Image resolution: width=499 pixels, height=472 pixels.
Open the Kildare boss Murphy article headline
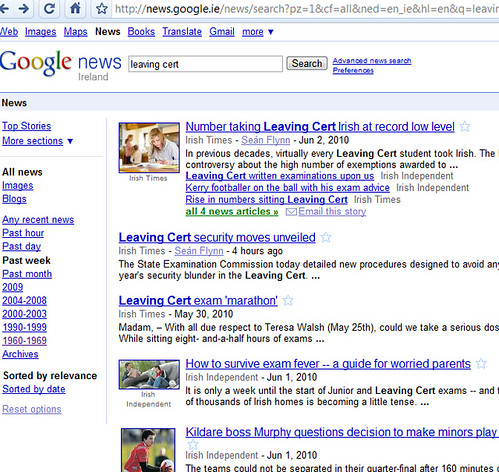342,432
